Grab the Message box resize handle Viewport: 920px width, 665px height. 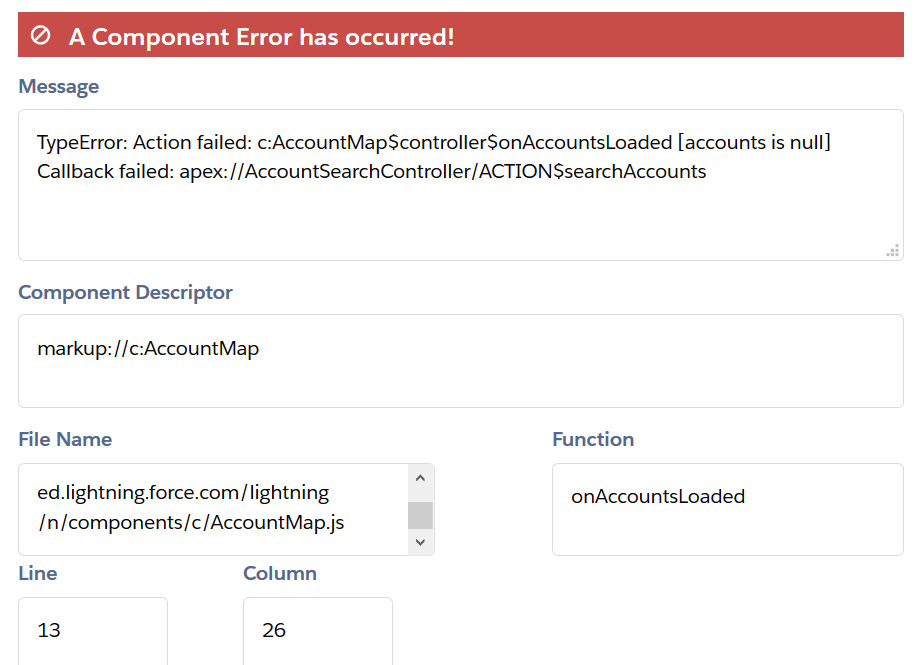click(x=892, y=250)
